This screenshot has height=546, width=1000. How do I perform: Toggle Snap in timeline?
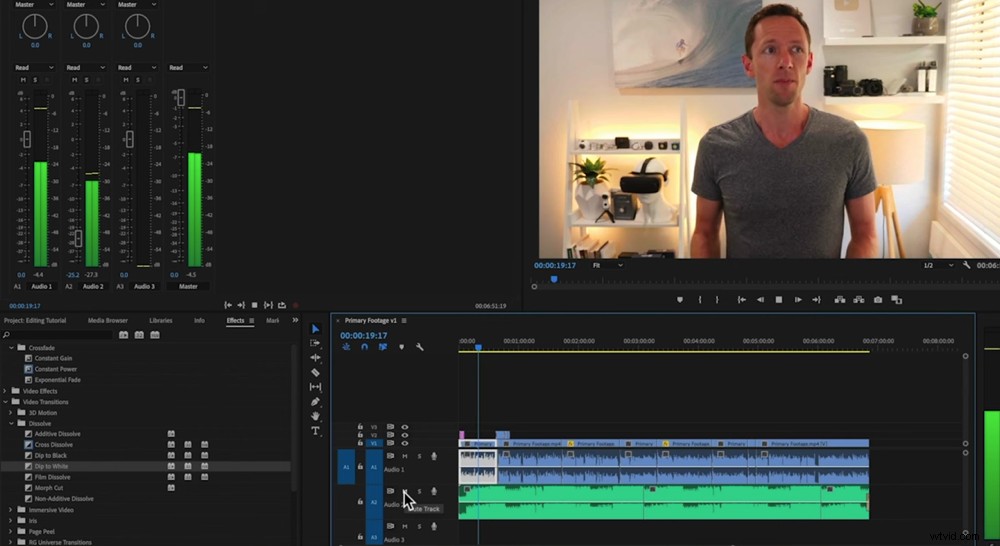(364, 347)
